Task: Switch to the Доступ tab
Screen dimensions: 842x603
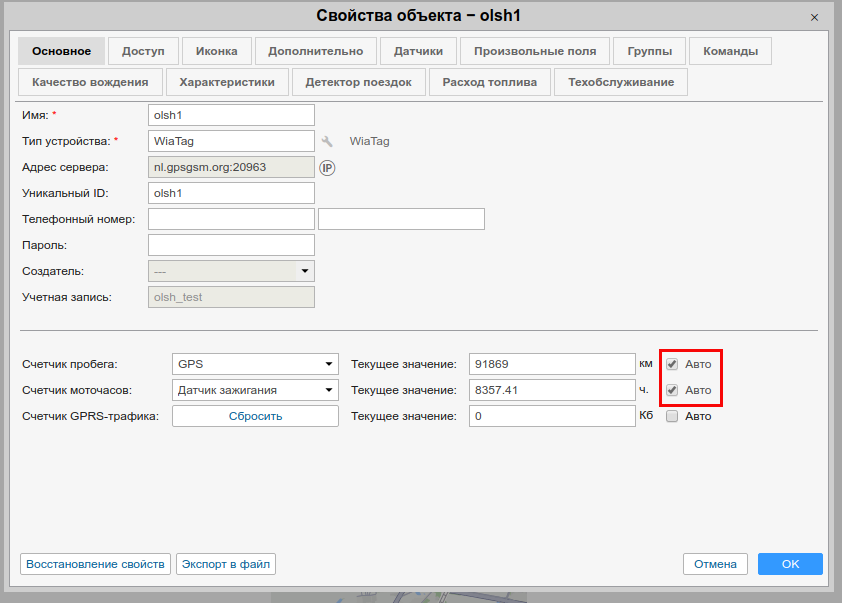Action: 143,51
